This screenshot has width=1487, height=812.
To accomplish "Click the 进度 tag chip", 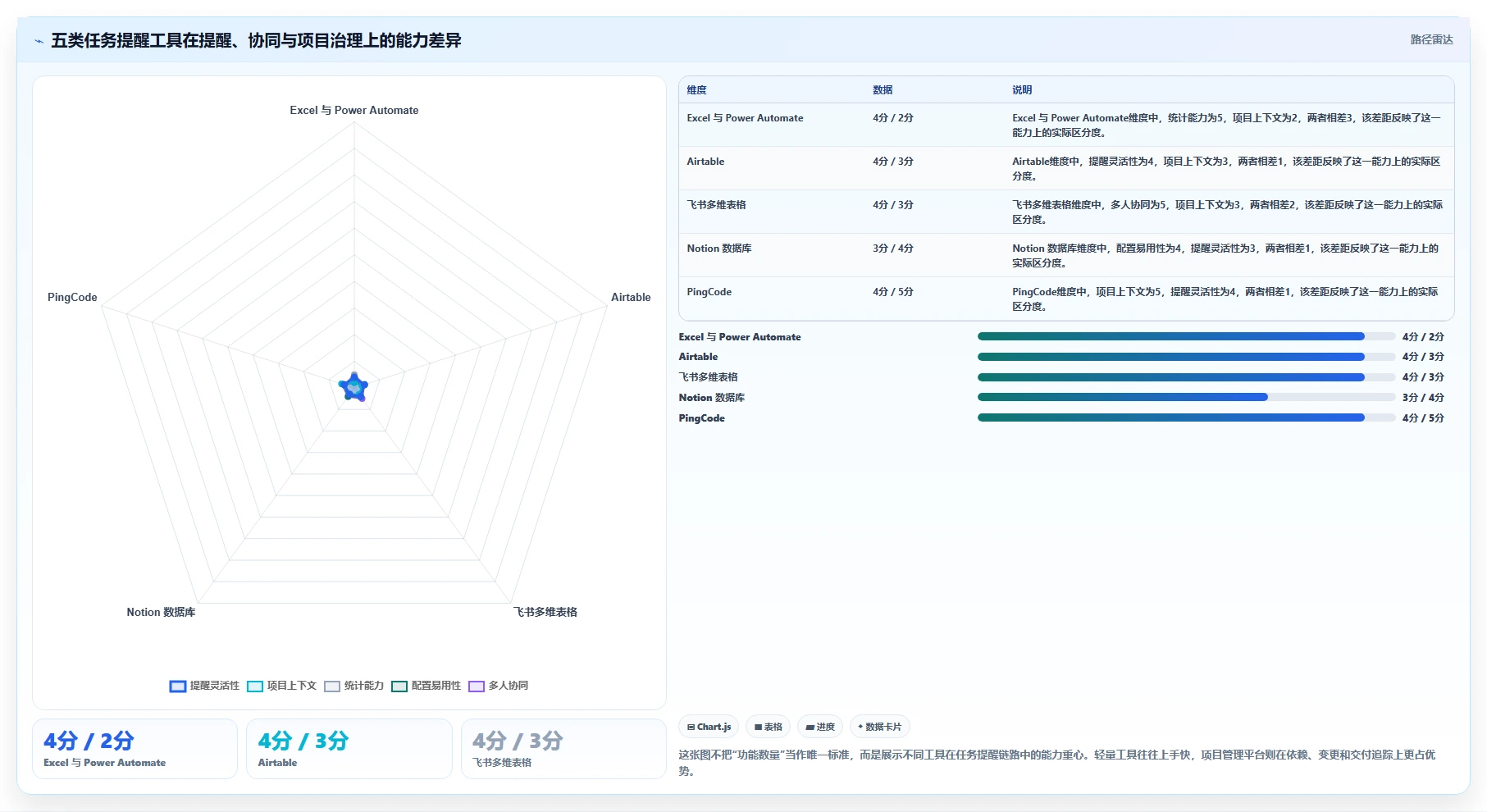I will (x=820, y=727).
